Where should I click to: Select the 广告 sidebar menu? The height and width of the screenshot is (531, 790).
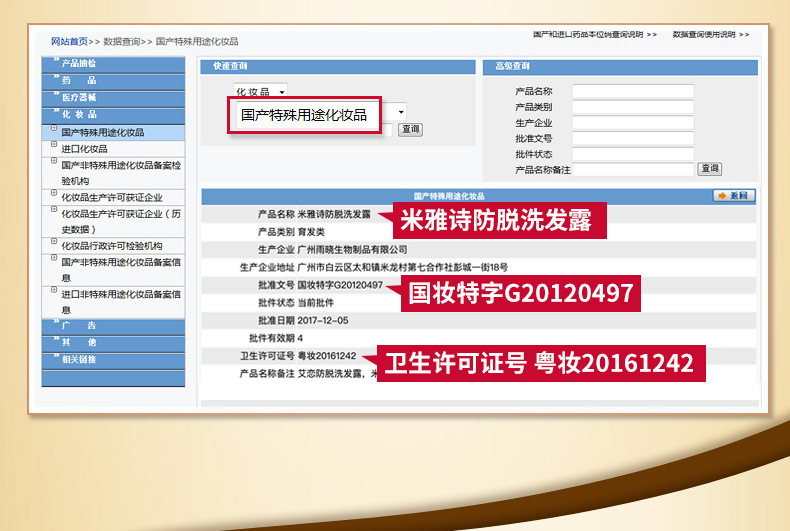coord(113,326)
